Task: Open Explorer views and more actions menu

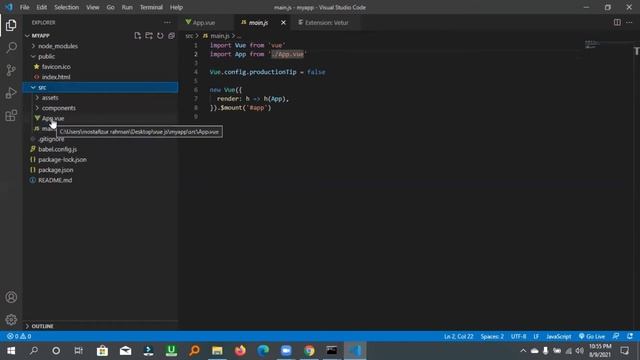Action: [x=167, y=22]
